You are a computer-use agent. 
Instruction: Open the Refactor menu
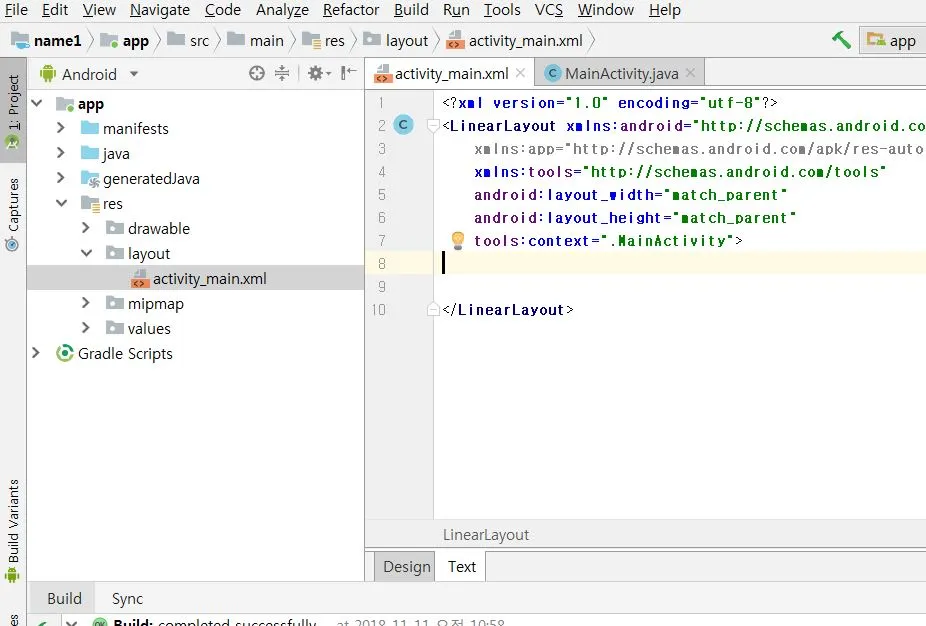point(350,10)
